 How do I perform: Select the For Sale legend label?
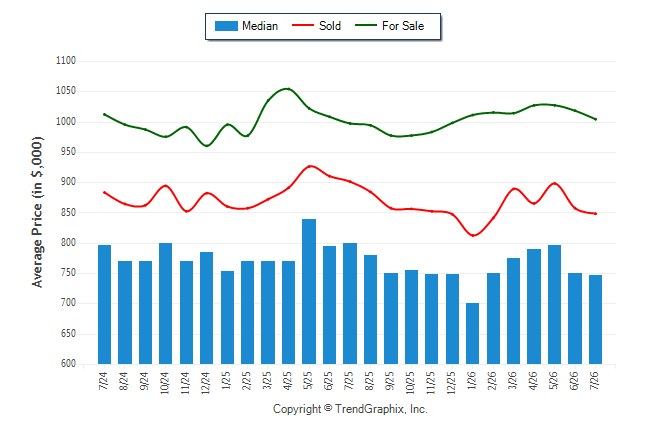tap(403, 26)
